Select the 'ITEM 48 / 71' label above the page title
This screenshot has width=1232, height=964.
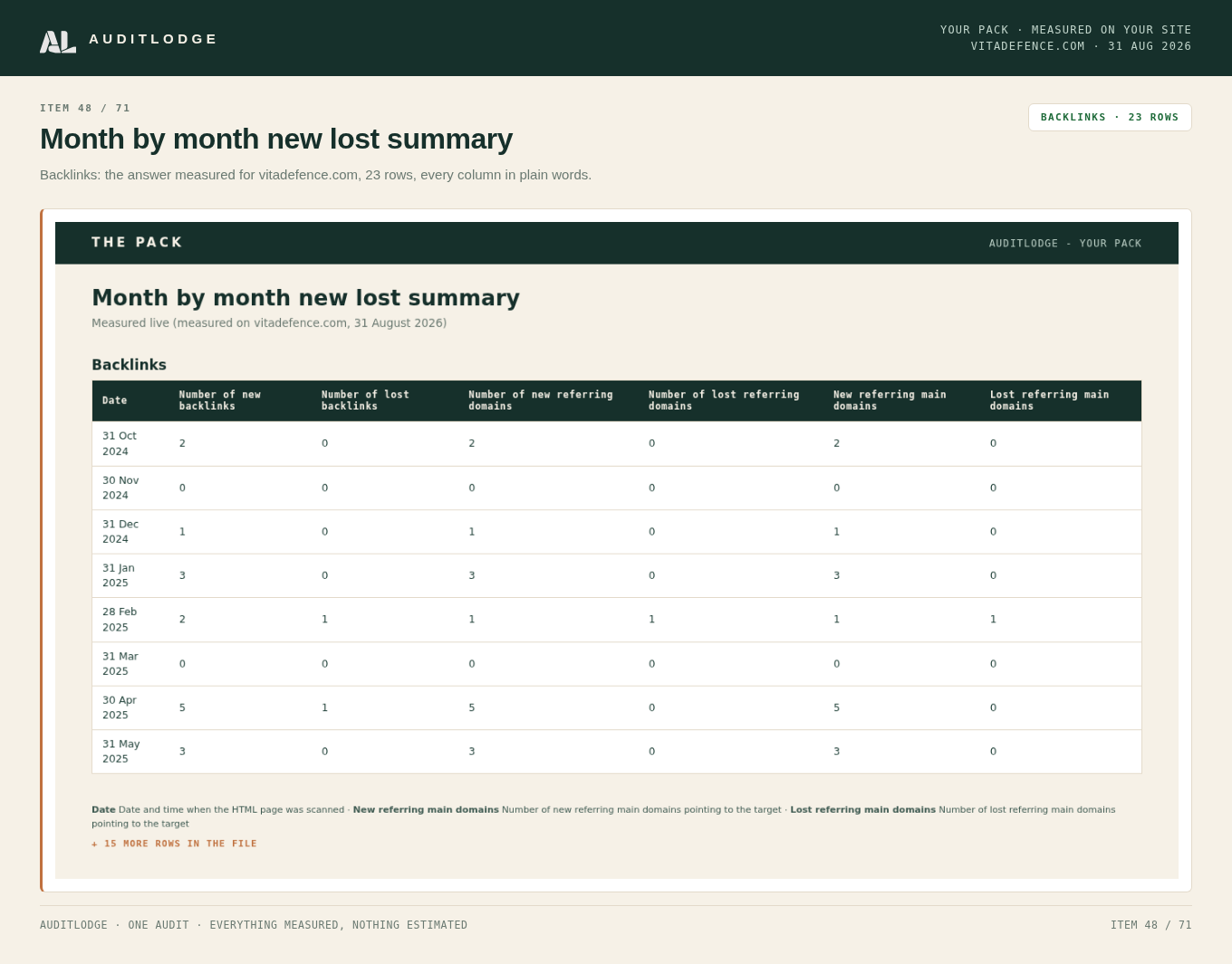tap(85, 108)
